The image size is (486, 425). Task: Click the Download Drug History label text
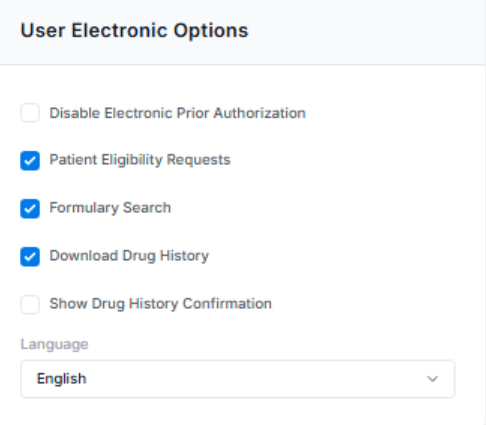click(129, 256)
